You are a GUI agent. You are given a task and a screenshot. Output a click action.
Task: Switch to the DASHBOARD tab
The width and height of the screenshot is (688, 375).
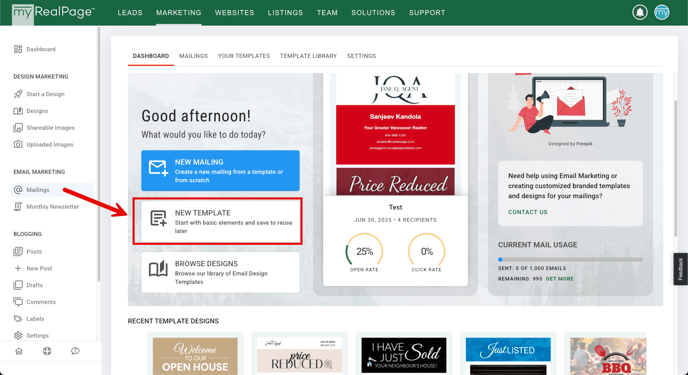click(151, 56)
